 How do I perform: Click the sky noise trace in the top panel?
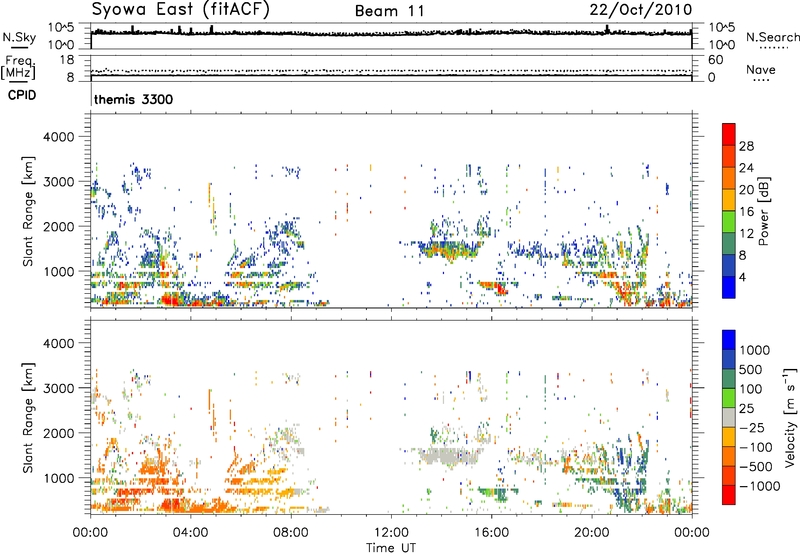pos(391,33)
